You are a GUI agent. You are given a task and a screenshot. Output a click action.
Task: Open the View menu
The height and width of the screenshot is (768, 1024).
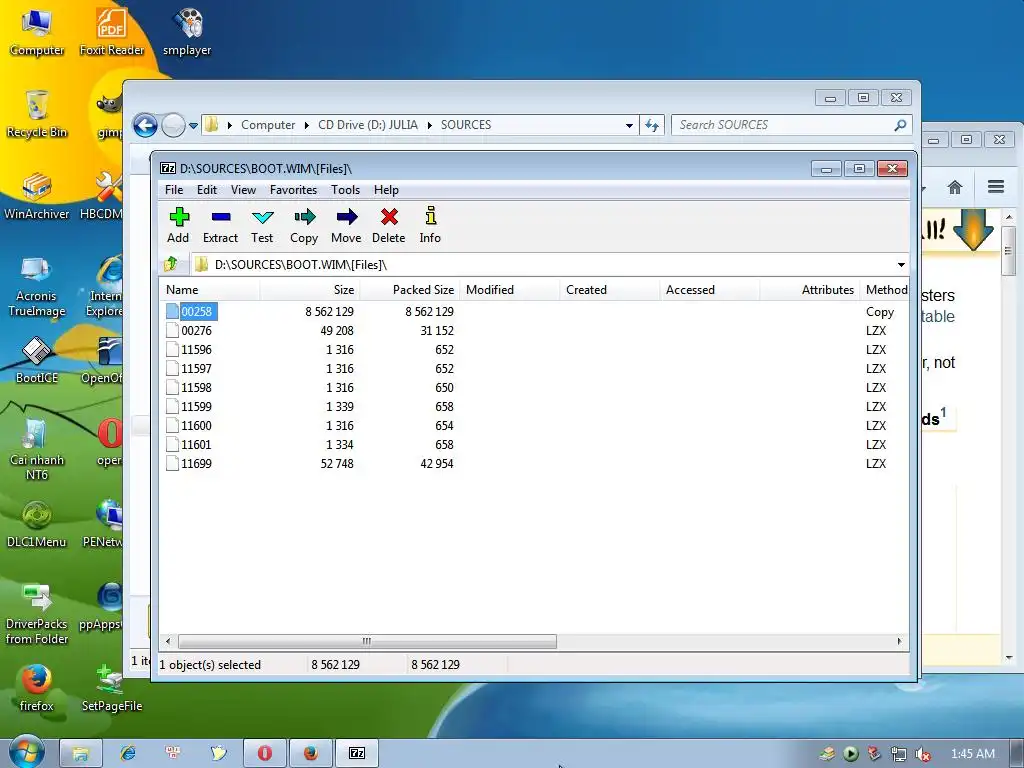click(x=243, y=189)
